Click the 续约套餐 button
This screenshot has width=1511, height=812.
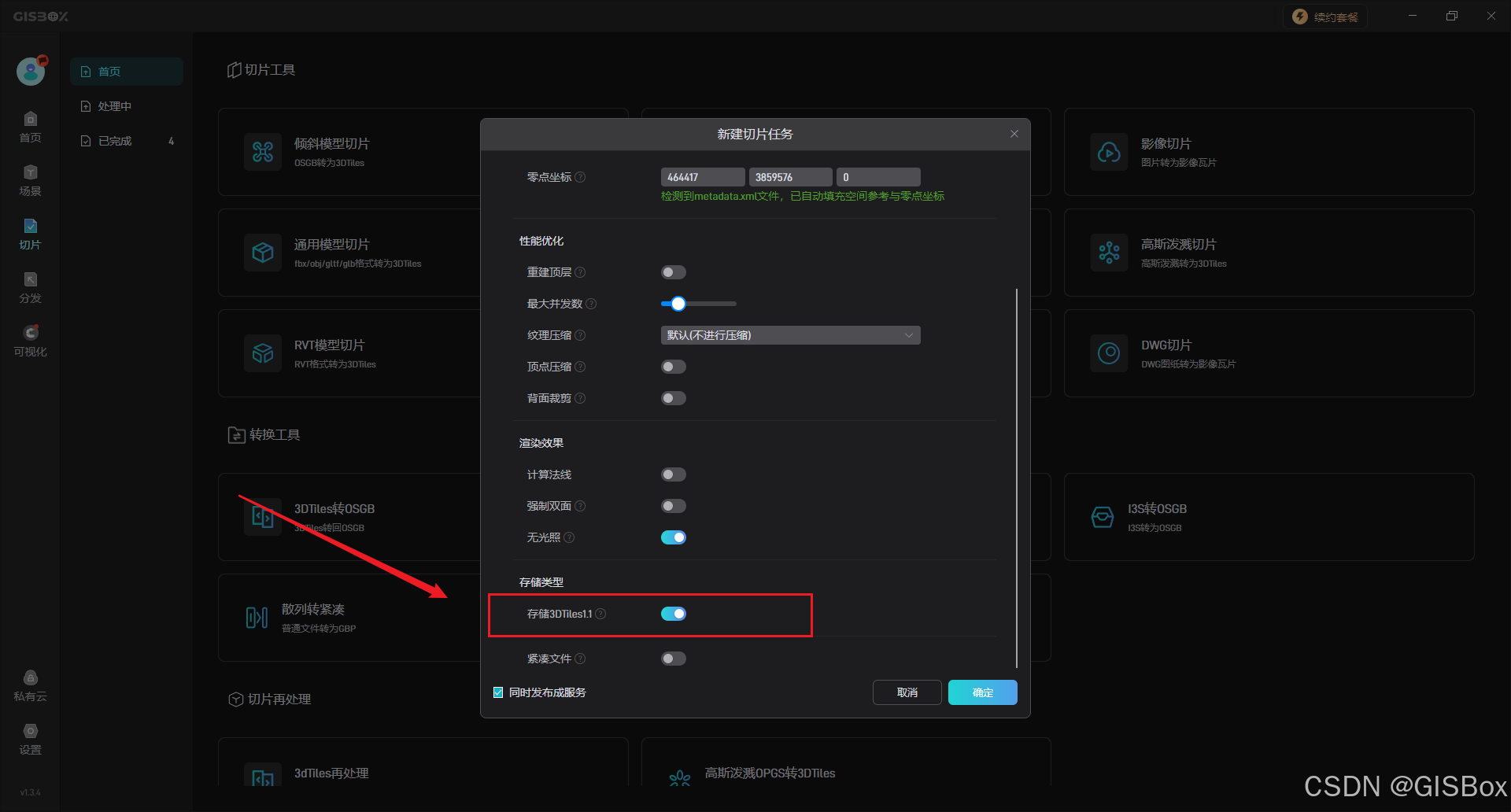(x=1325, y=17)
